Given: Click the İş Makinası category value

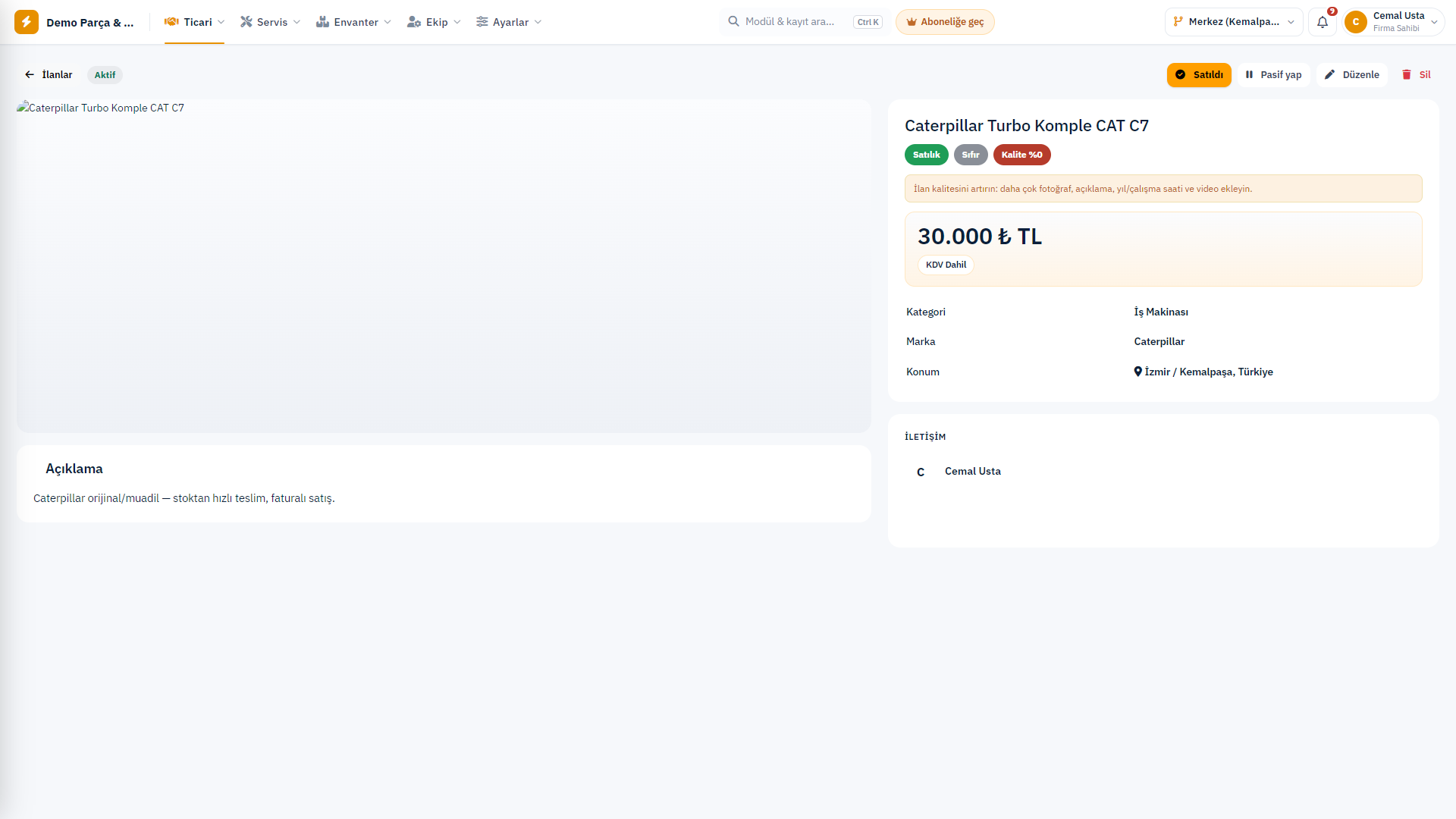Looking at the screenshot, I should [1161, 312].
